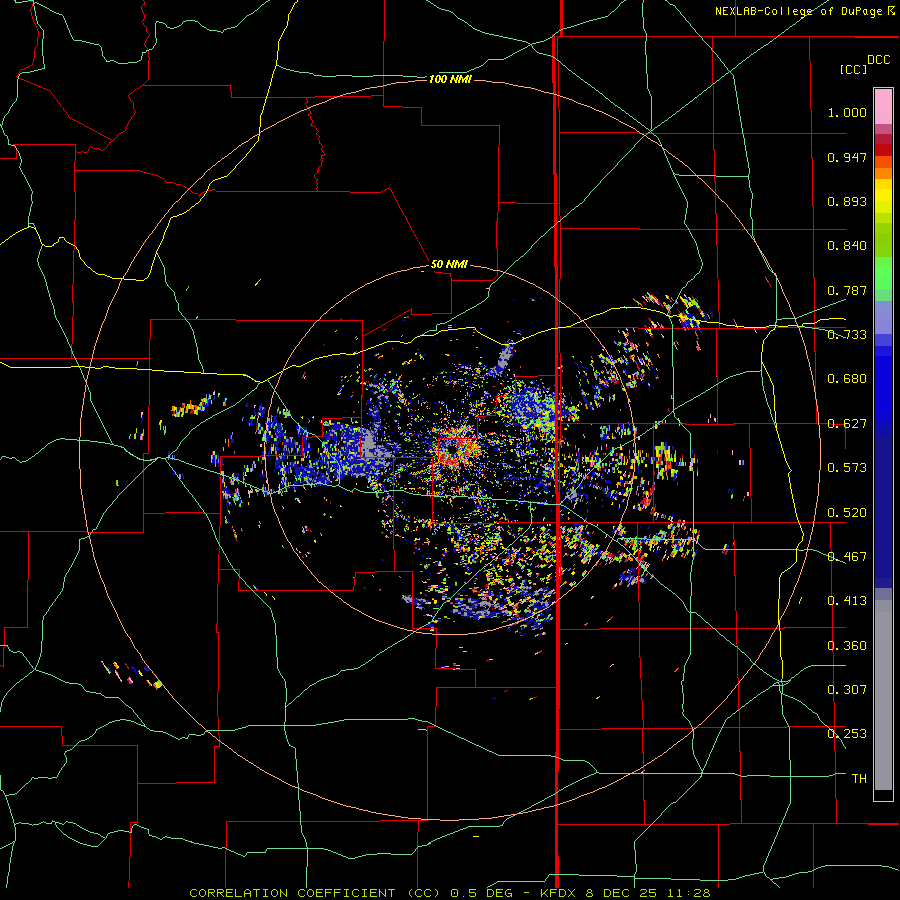
Task: Click the 50 NMI range ring label
Action: coord(449,264)
